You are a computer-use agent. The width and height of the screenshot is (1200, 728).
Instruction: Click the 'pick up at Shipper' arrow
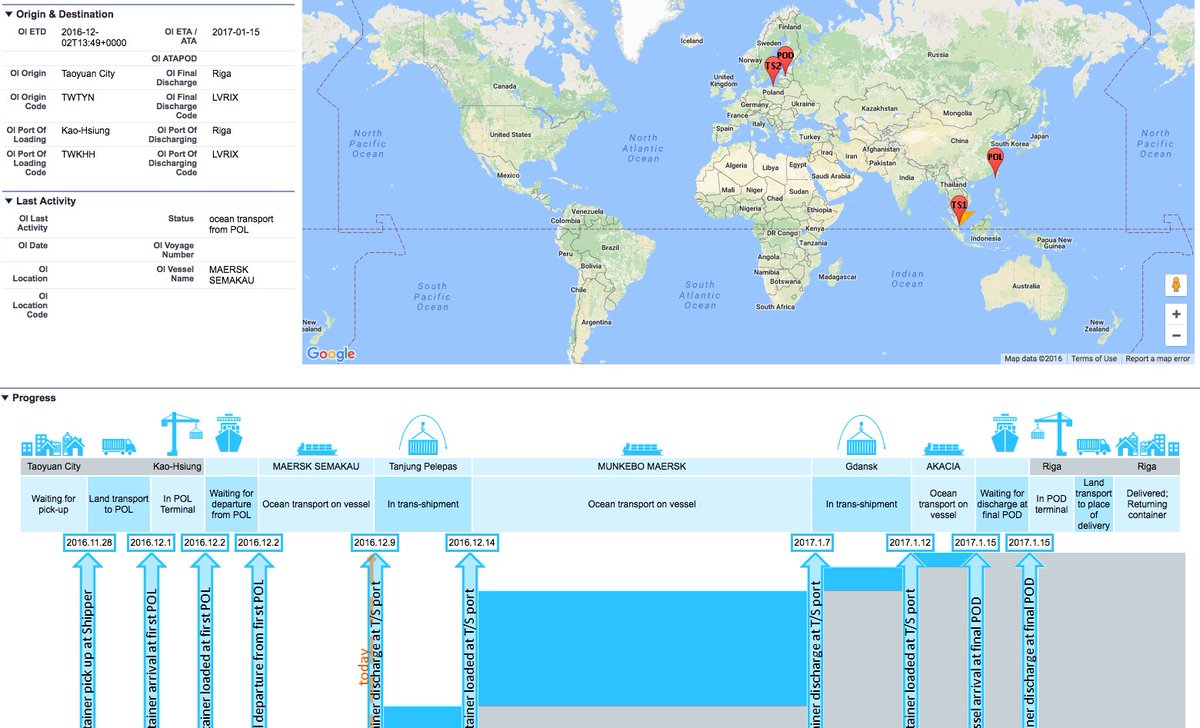(x=89, y=640)
